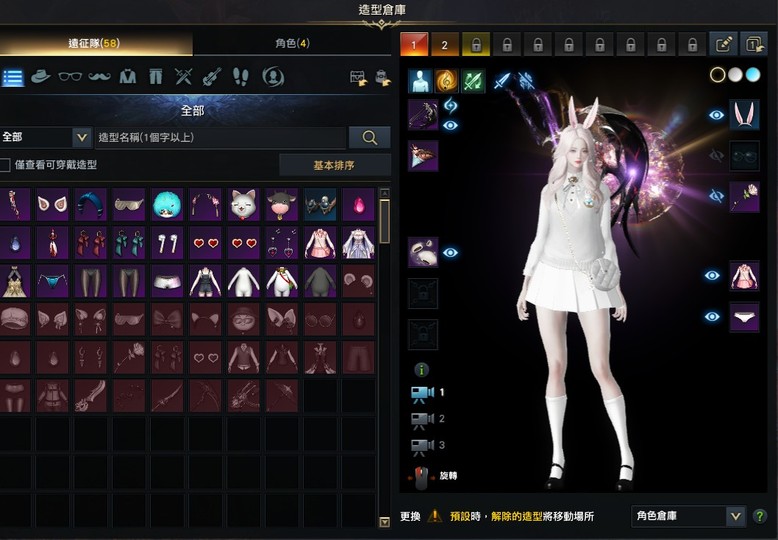Screen dimensions: 778x540
Task: Click the 基本排序 sort button
Action: (335, 165)
